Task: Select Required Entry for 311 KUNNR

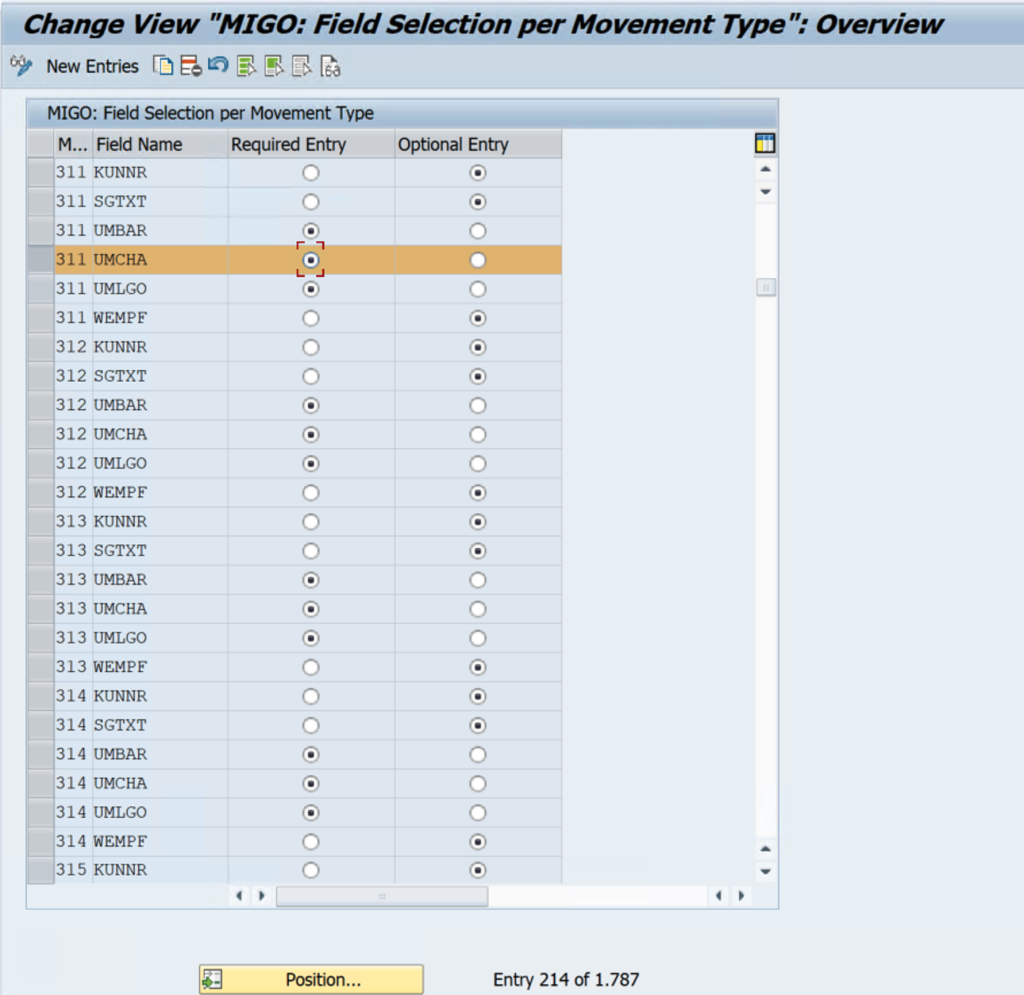Action: coord(311,173)
